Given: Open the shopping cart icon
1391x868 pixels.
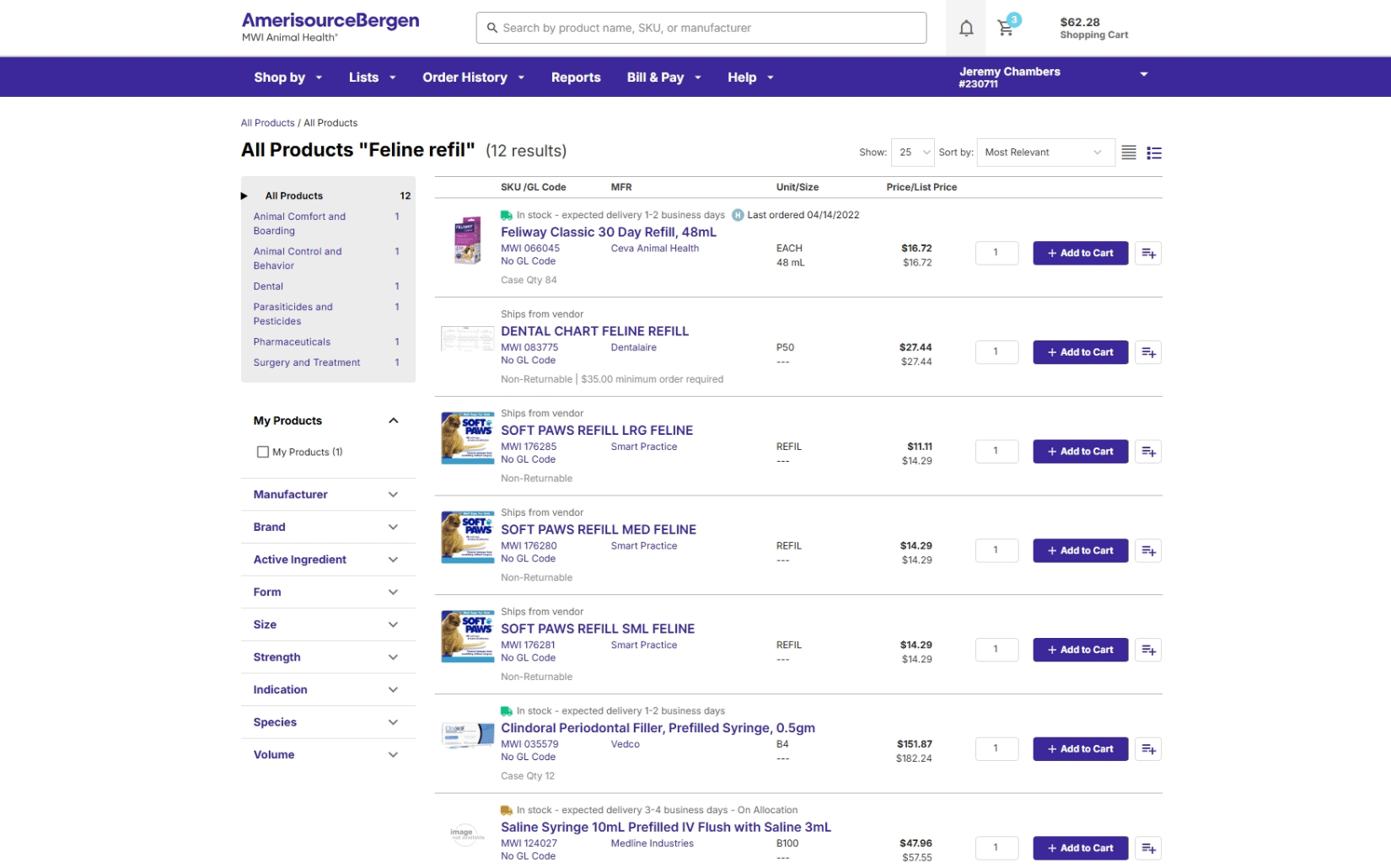Looking at the screenshot, I should 1007,26.
